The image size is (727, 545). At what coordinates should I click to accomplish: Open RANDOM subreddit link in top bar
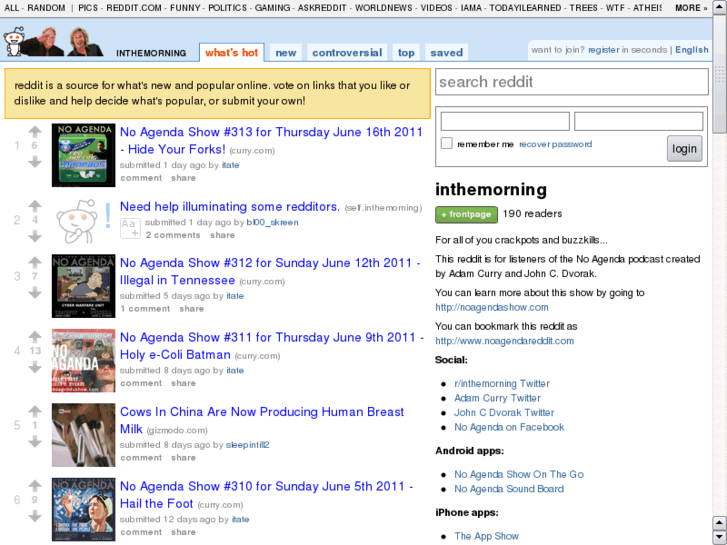coord(46,8)
